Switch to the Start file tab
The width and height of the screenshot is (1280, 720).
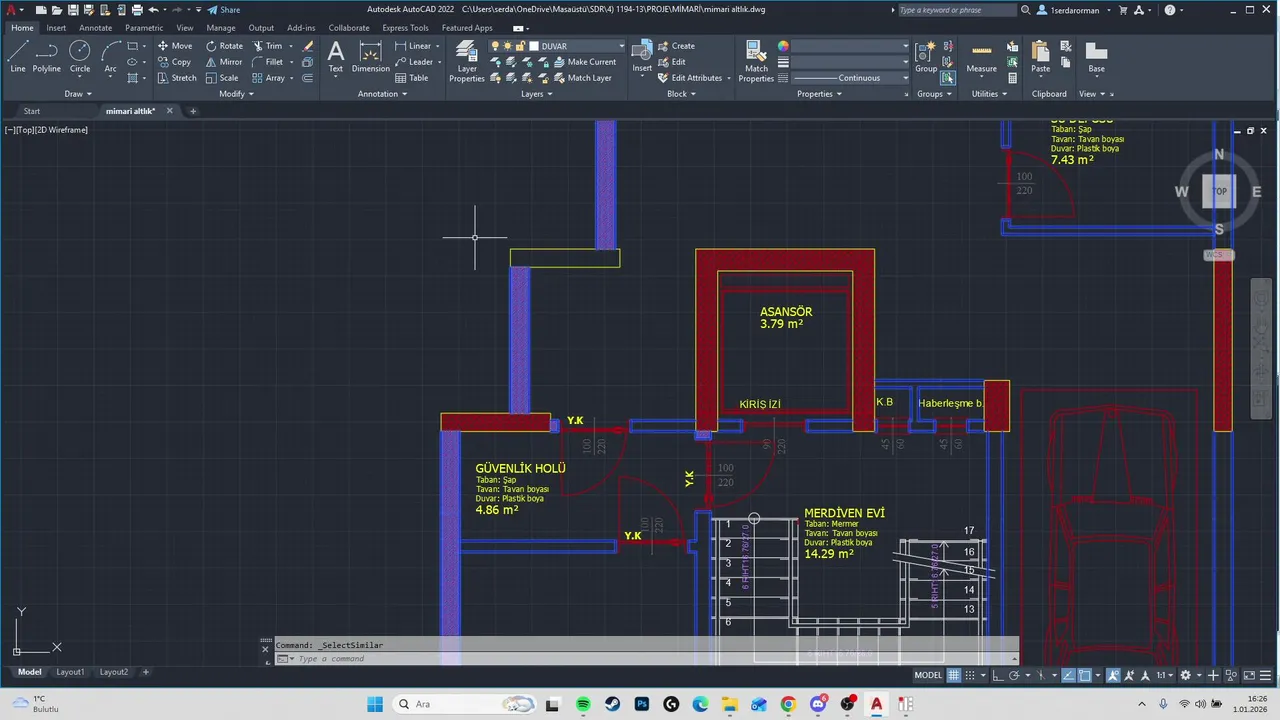click(32, 111)
